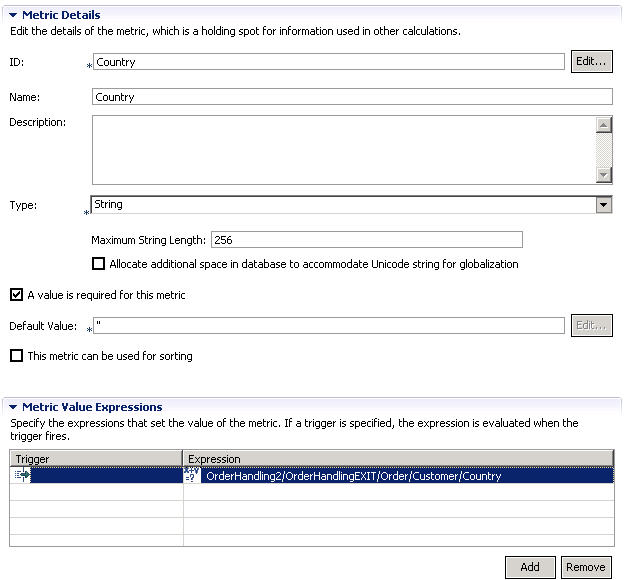Click the Add button
This screenshot has height=580, width=625.
click(530, 566)
